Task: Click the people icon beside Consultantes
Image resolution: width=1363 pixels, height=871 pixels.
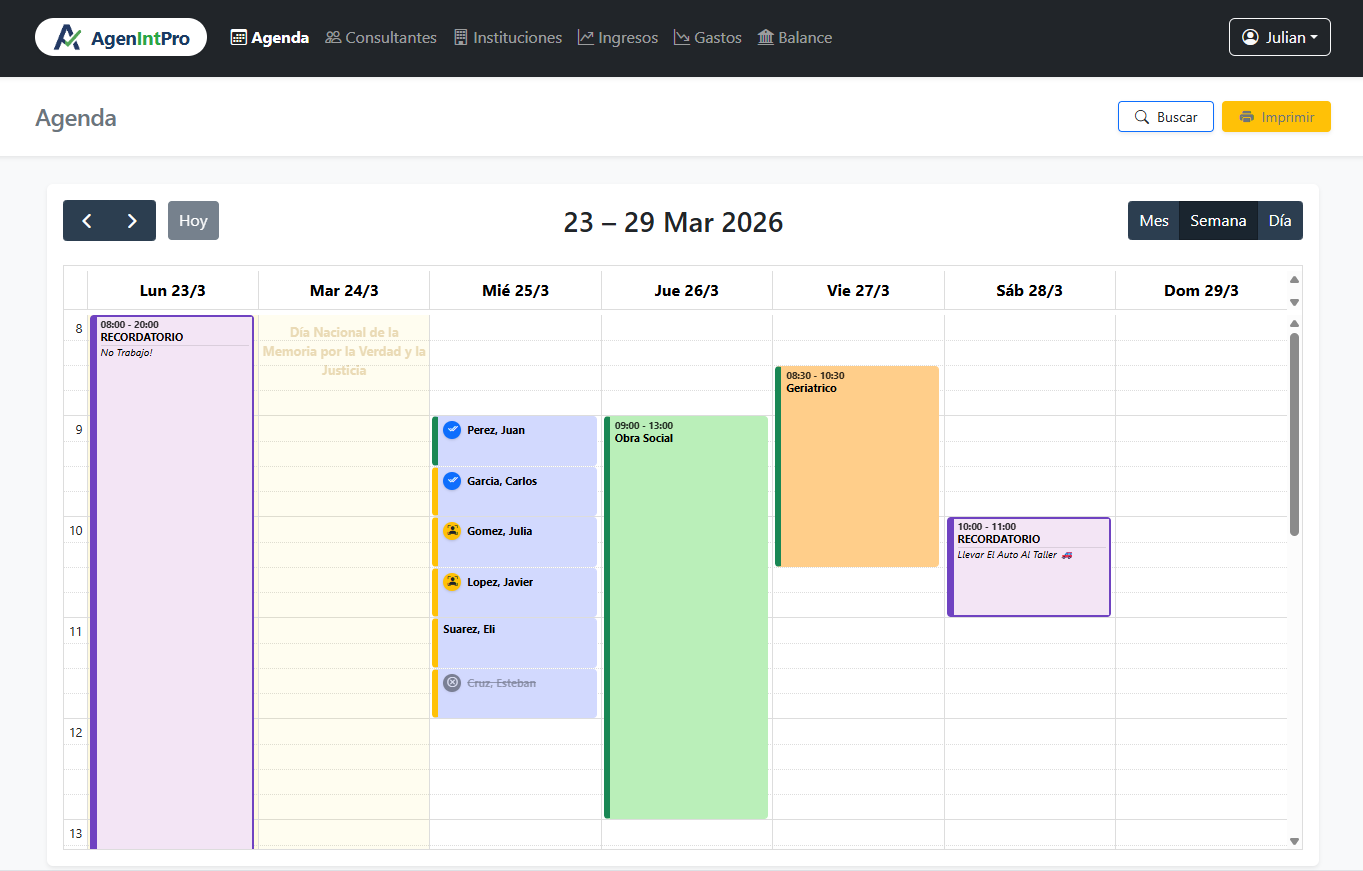Action: (331, 37)
